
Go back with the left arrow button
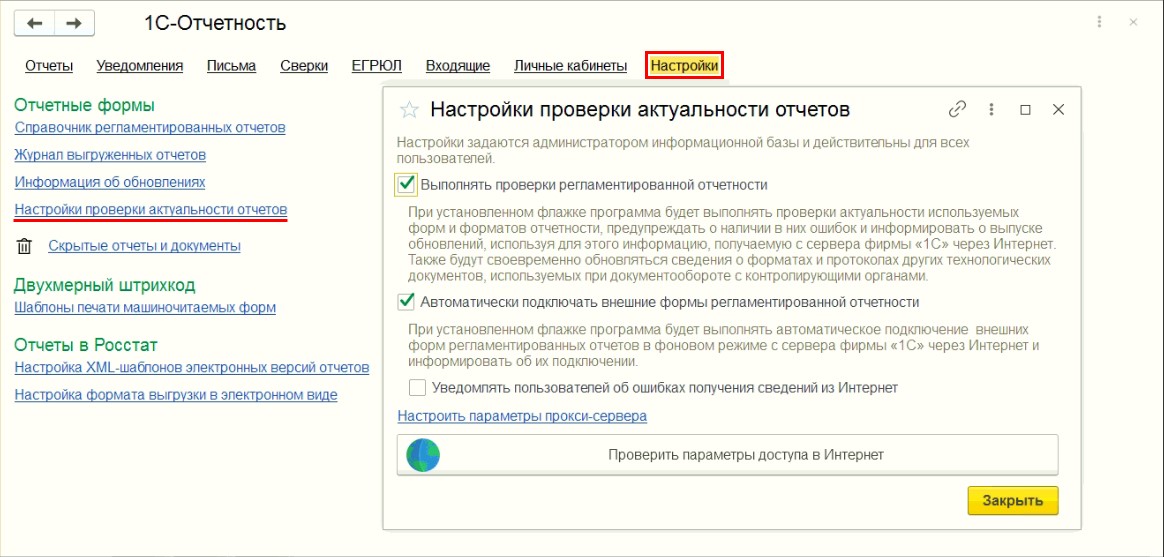35,23
